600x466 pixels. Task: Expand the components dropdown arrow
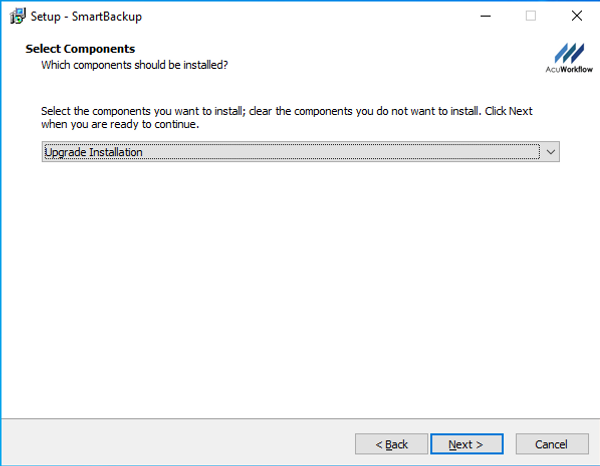tap(549, 152)
